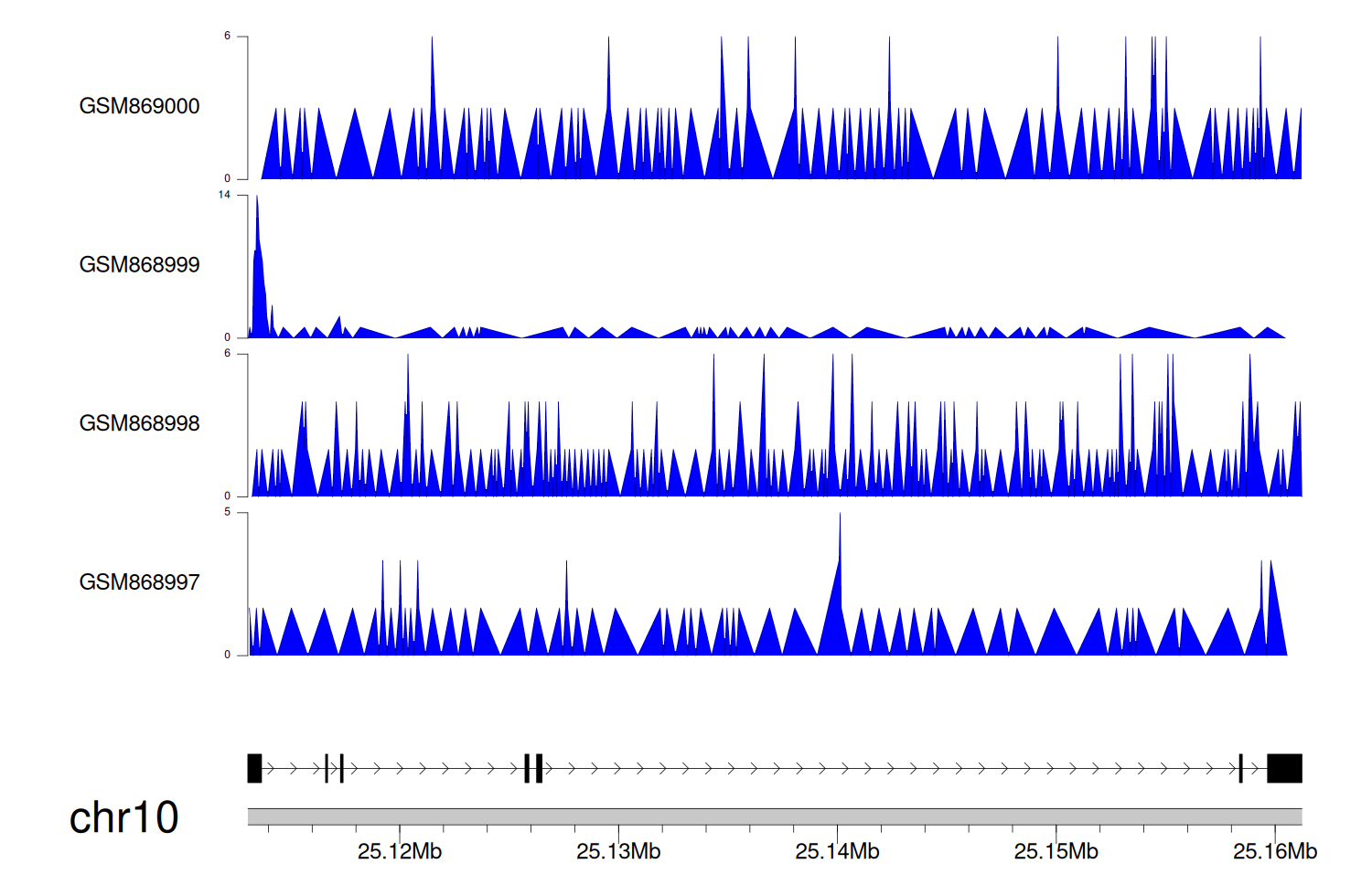Click the large first exon block at gene start
This screenshot has width=1372, height=896.
tap(254, 768)
